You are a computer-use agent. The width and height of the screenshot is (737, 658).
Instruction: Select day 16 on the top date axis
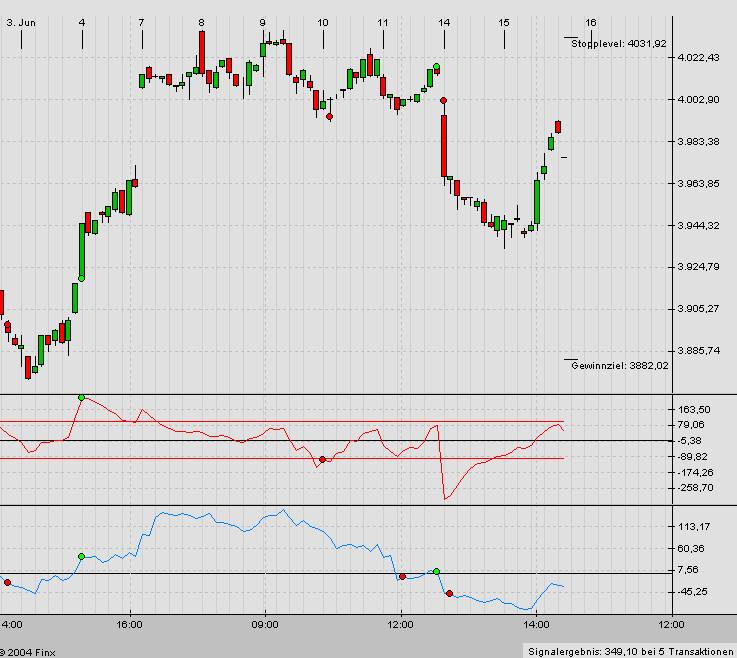click(591, 22)
